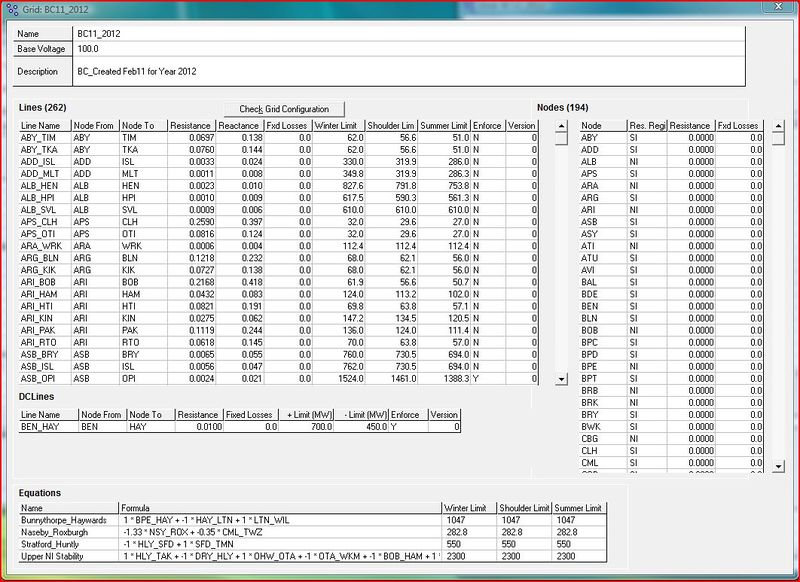This screenshot has height=582, width=800.
Task: Click the Formula column header in Equations
Action: [x=280, y=508]
